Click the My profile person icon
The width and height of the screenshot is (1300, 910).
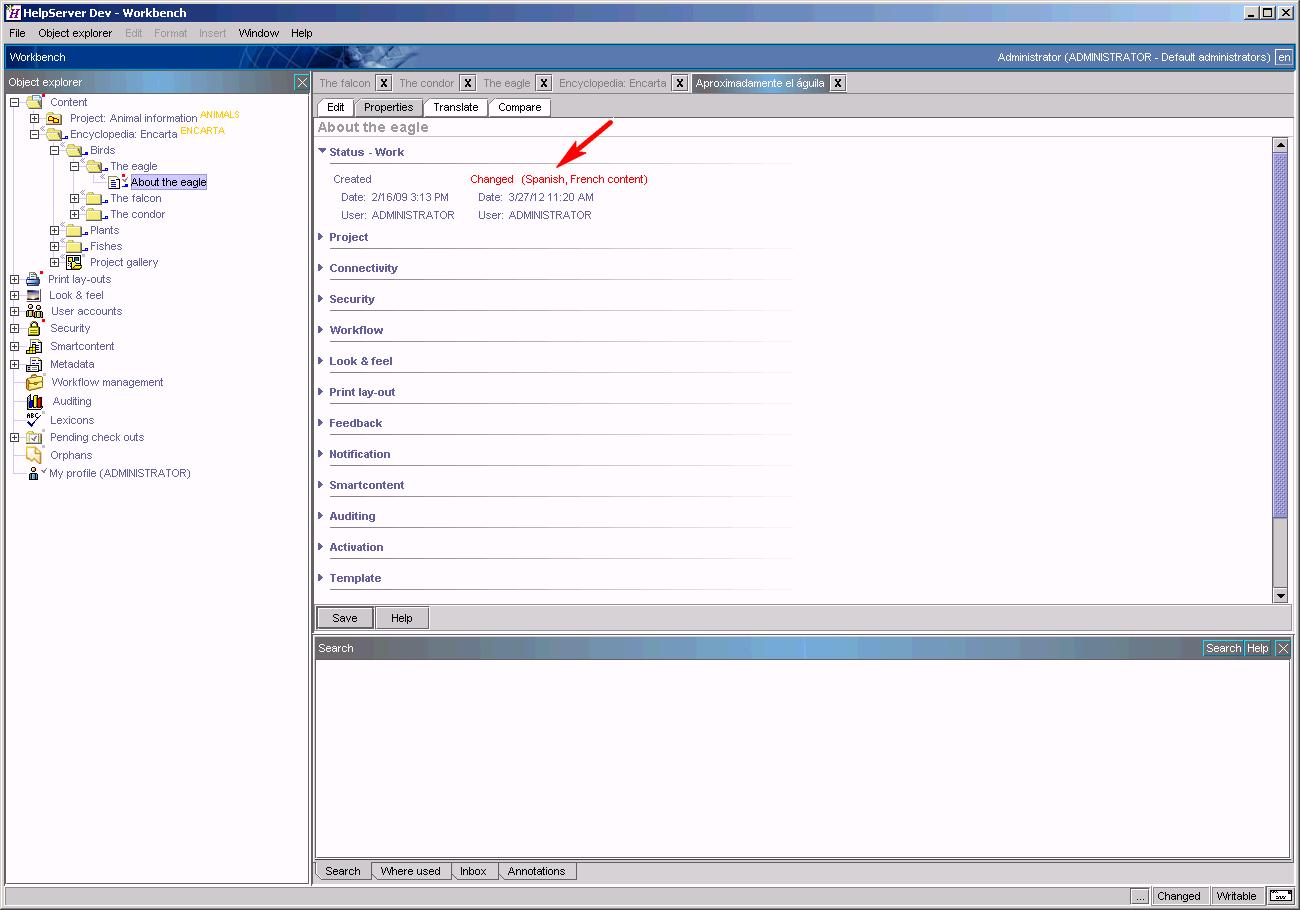click(x=34, y=473)
